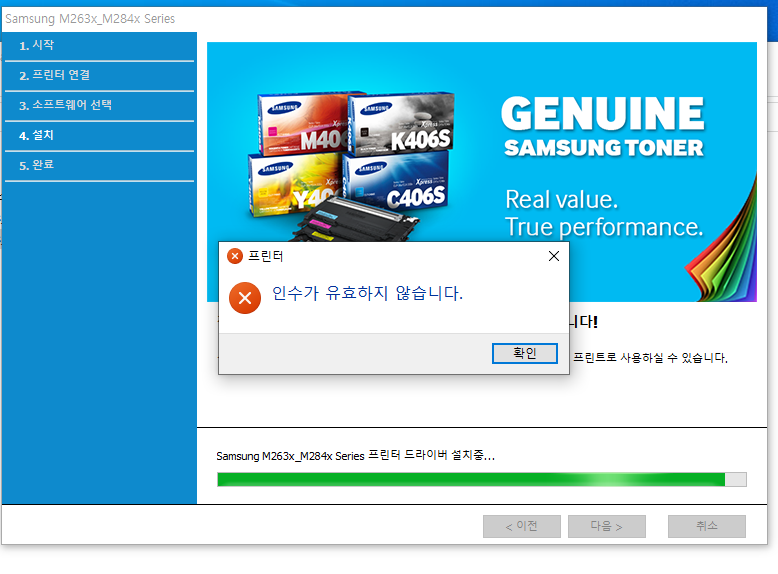Select step 4. 설치 in the sidebar
Image resolution: width=778 pixels, height=574 pixels.
(x=99, y=135)
